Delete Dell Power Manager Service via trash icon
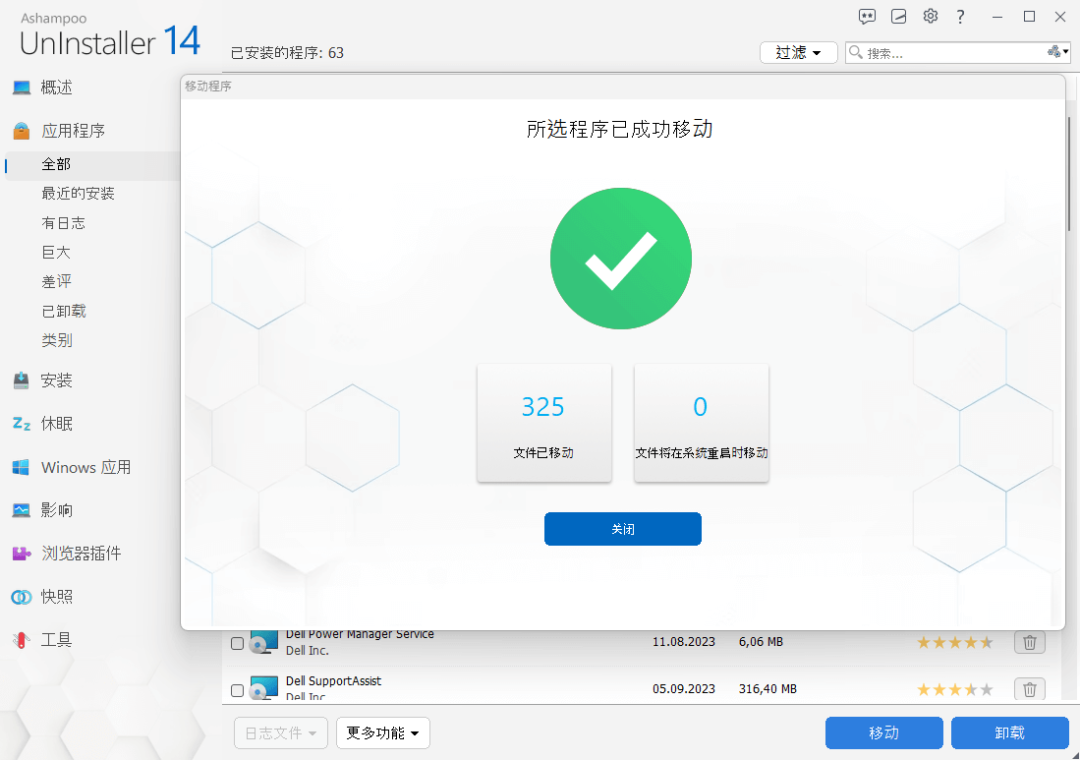Image resolution: width=1080 pixels, height=760 pixels. coord(1030,642)
